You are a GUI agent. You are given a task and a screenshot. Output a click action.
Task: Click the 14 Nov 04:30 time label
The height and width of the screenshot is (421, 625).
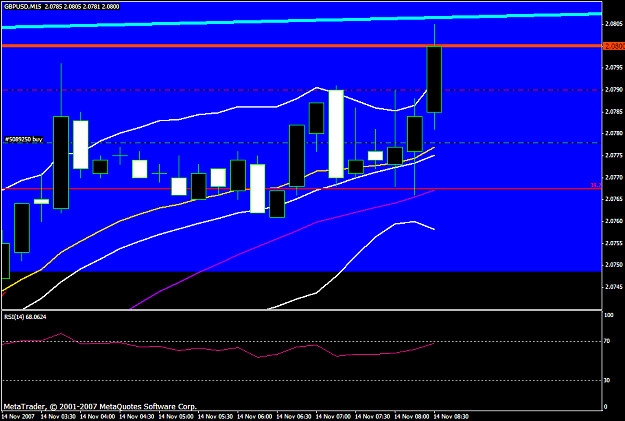(137, 417)
